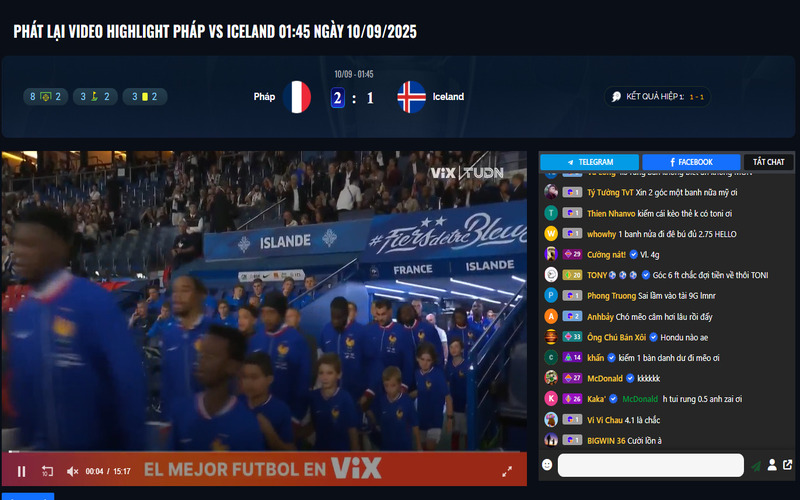Show the first-half result badge
The width and height of the screenshot is (800, 500).
pos(657,96)
